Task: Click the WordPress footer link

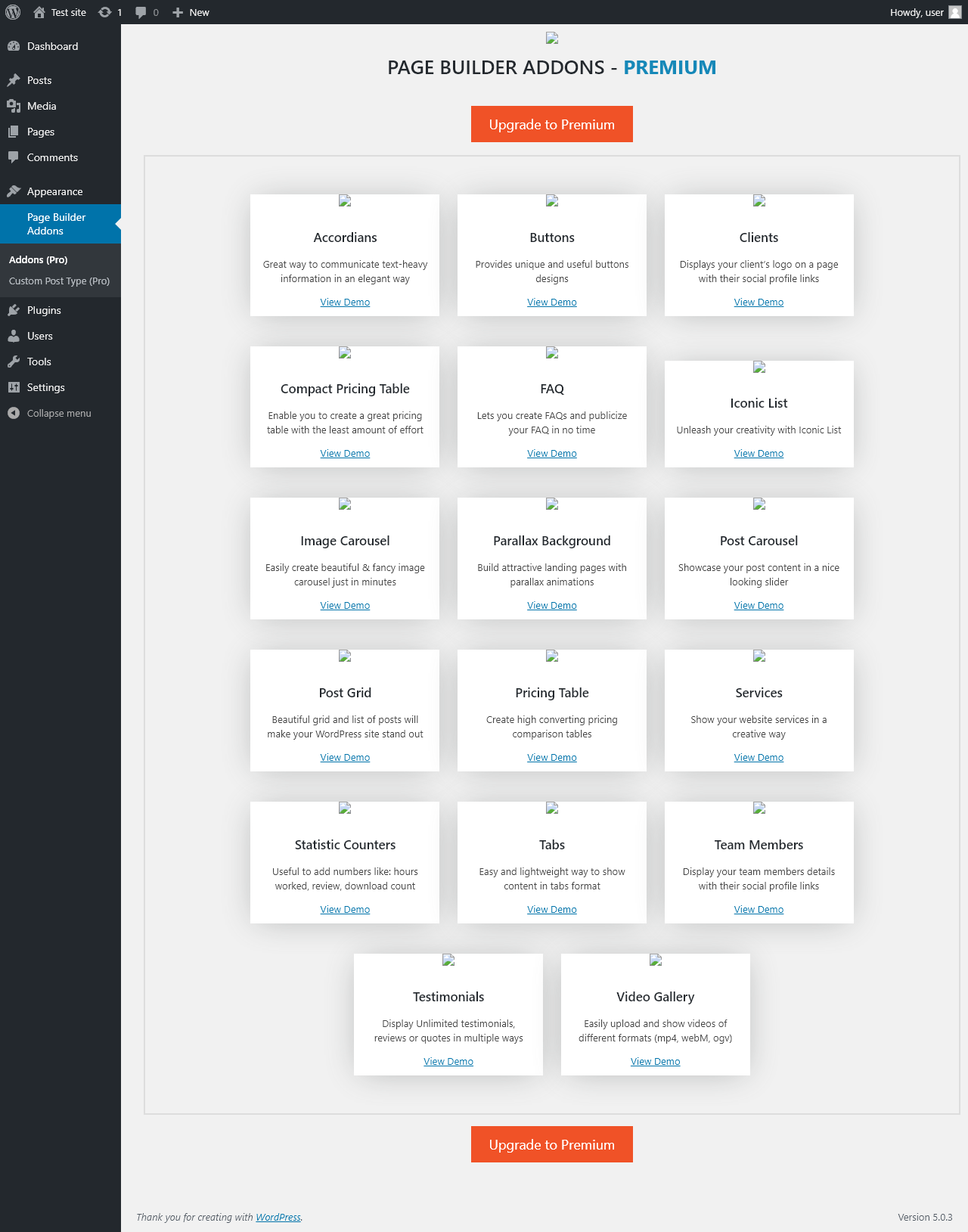Action: (278, 1217)
